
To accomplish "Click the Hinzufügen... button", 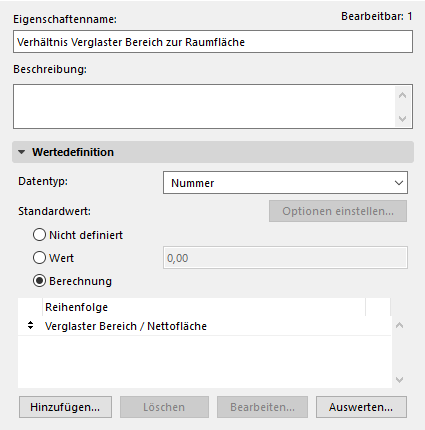I will click(x=65, y=407).
